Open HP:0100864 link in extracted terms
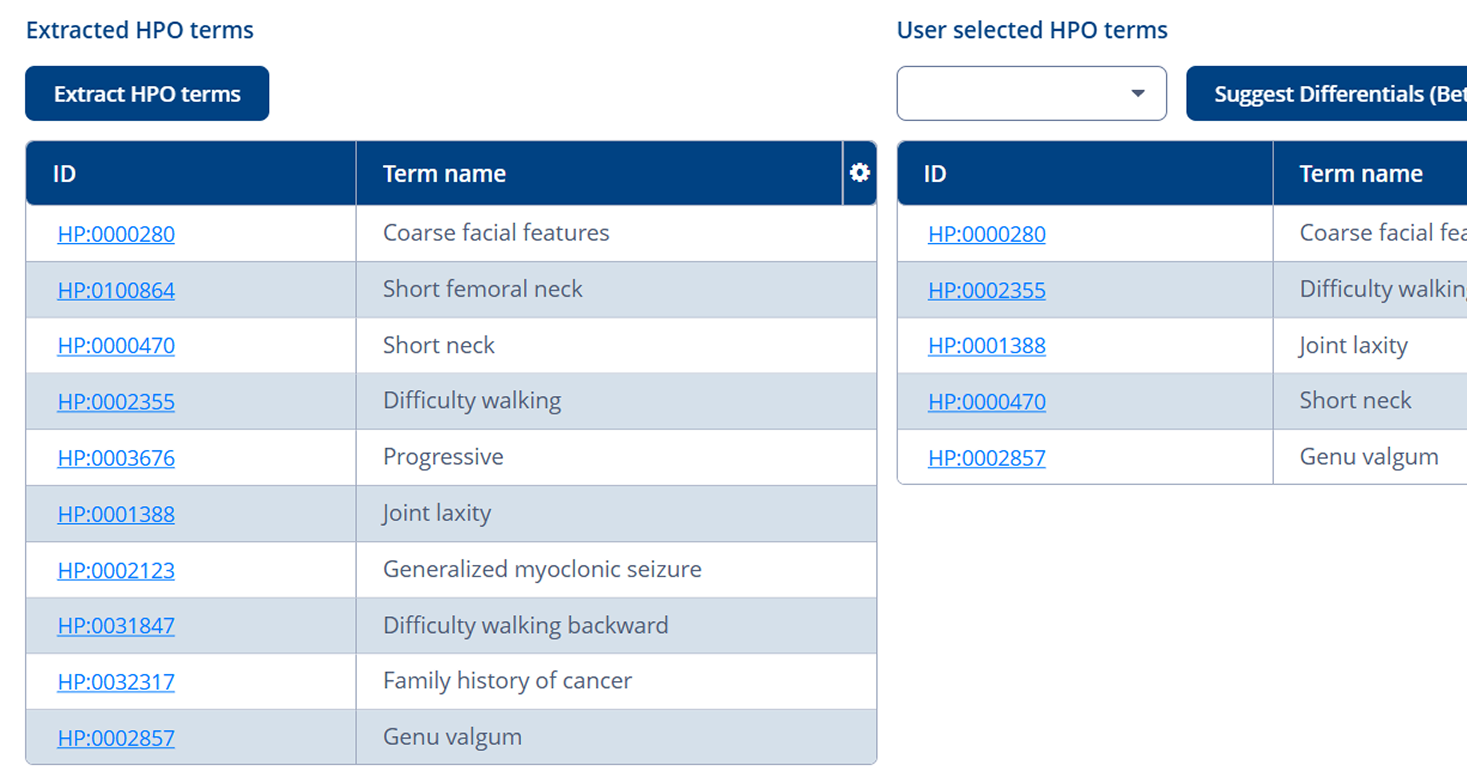1467x783 pixels. pos(116,291)
